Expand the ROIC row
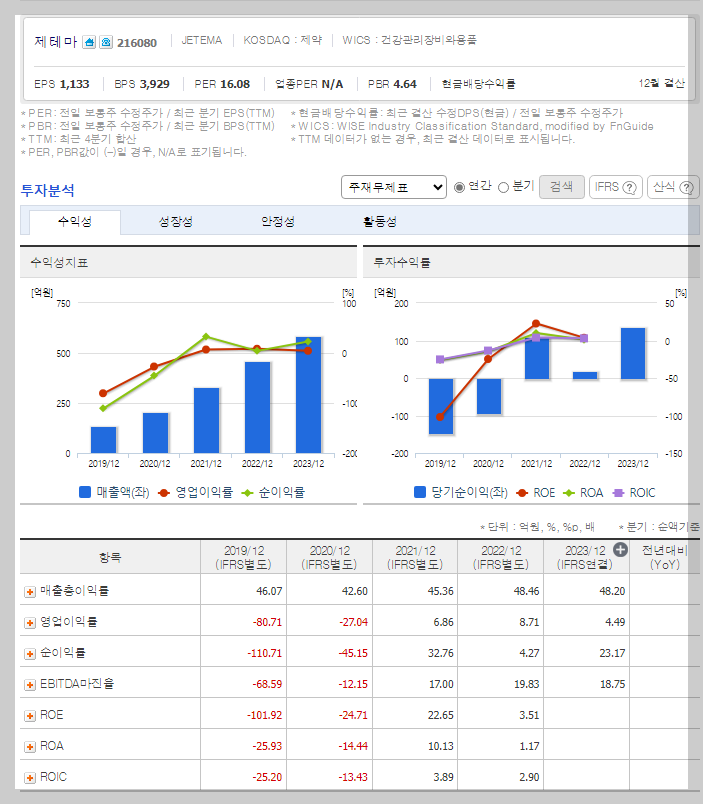Viewport: 703px width, 804px height. [30, 778]
